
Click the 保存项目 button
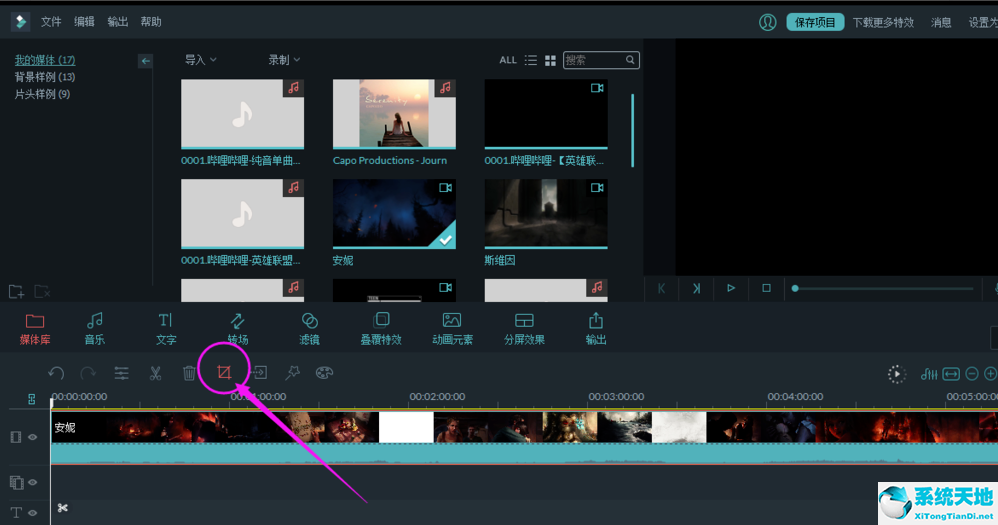click(x=815, y=22)
